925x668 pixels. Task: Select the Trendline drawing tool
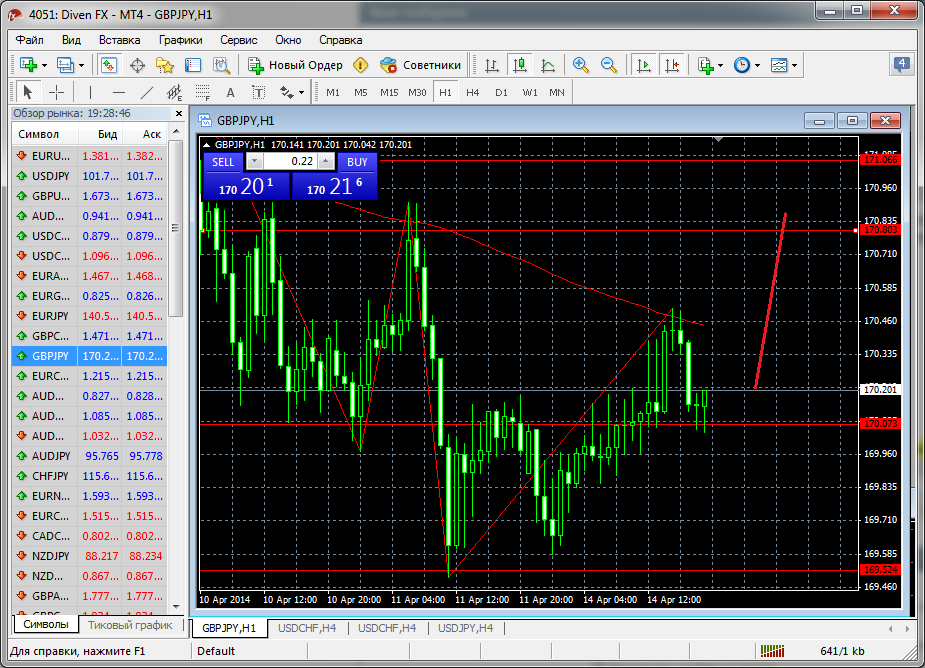[147, 92]
